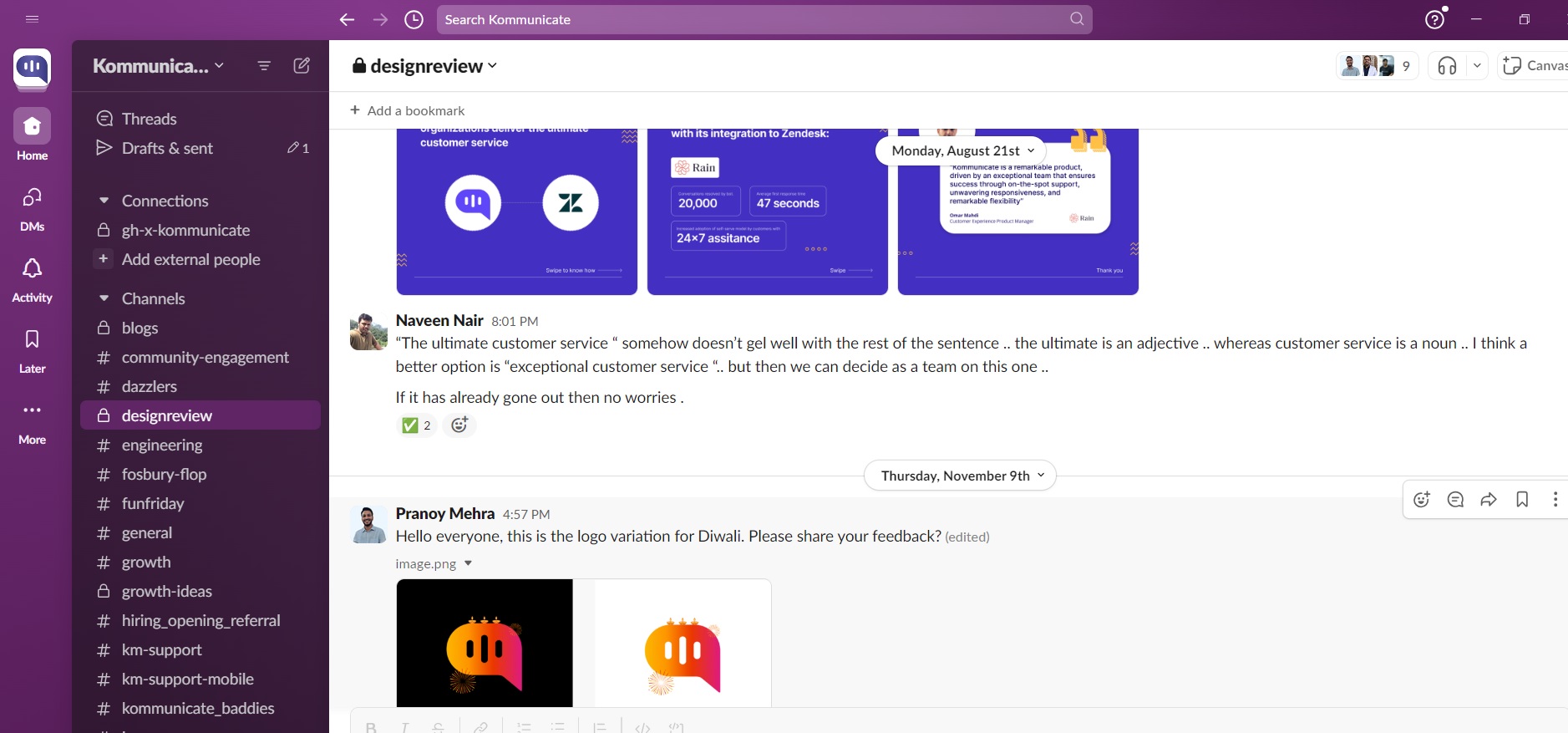The height and width of the screenshot is (733, 1568).
Task: Forward message using share arrow icon
Action: tap(1489, 499)
